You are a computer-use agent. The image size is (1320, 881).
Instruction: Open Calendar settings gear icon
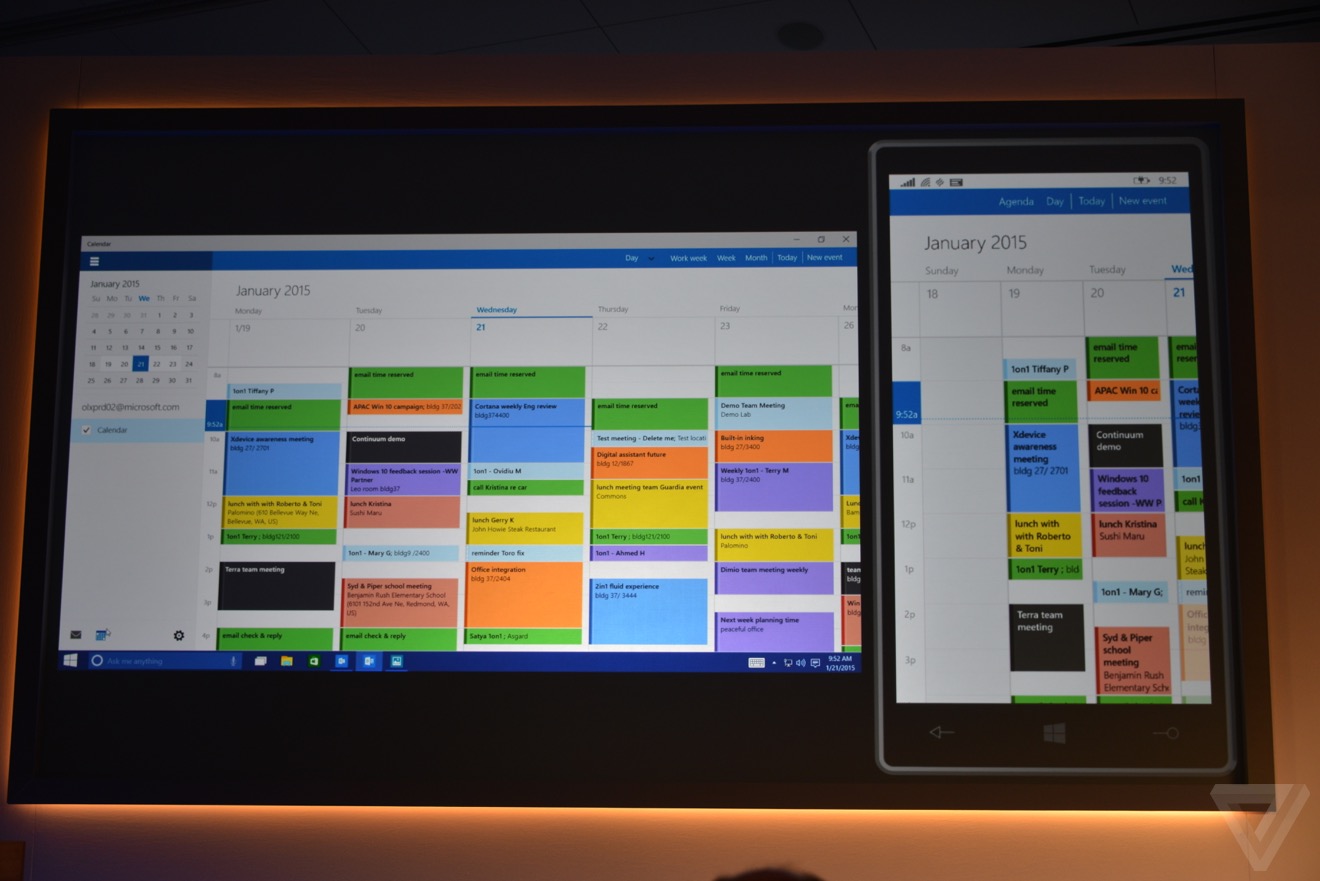tap(179, 635)
